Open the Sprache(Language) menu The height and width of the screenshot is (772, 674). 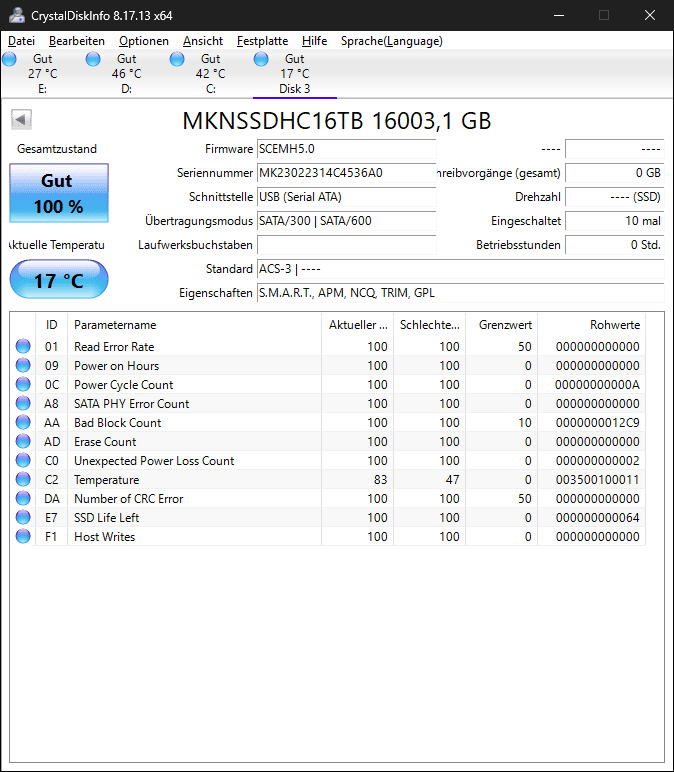coord(391,41)
